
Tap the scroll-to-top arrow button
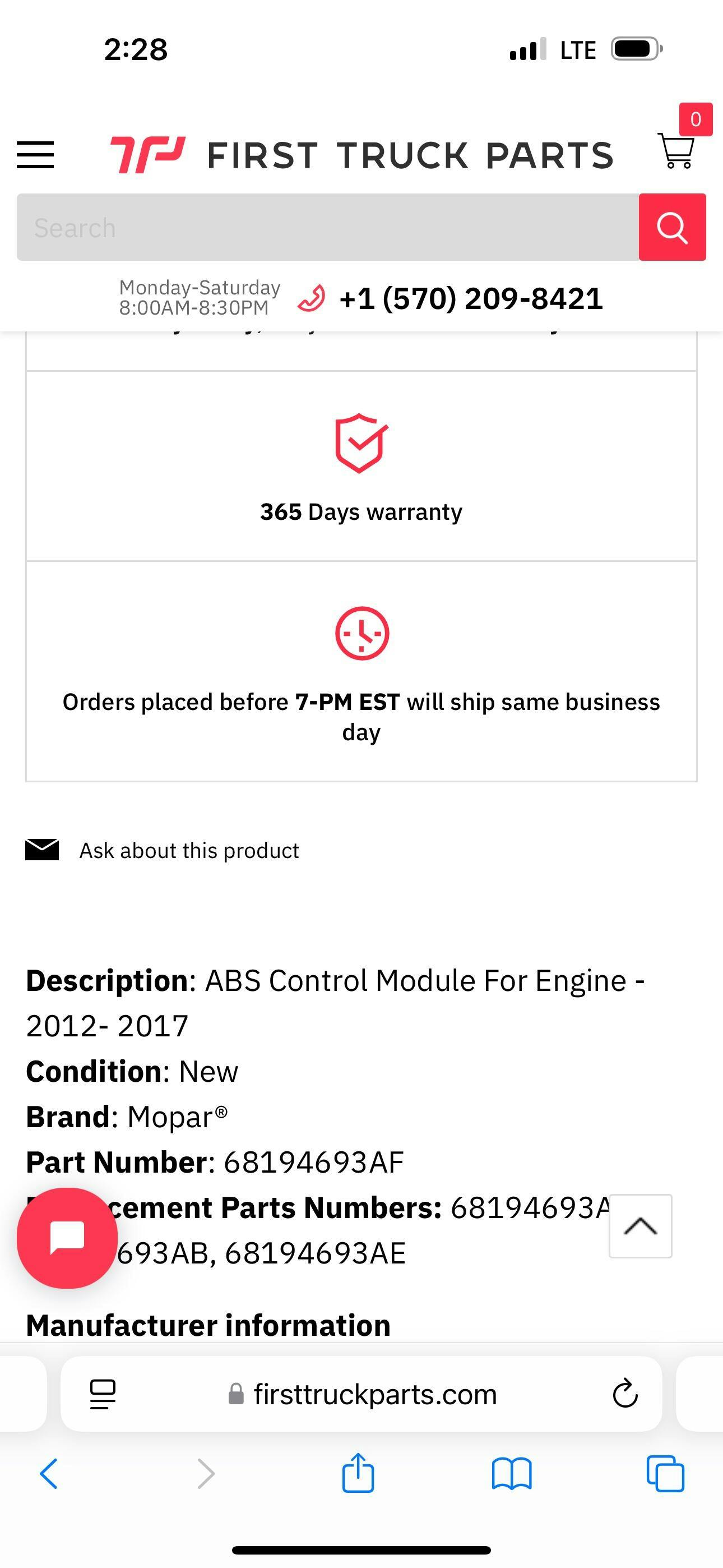tap(640, 1226)
